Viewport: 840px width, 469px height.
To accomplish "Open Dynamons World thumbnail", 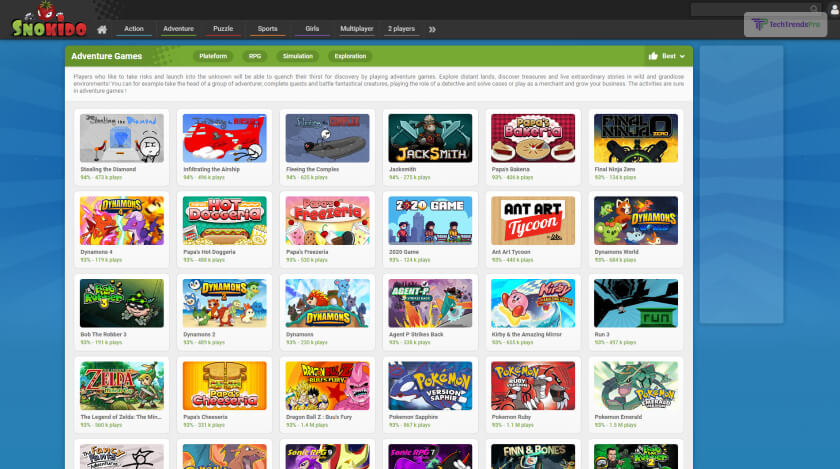I will click(x=636, y=220).
